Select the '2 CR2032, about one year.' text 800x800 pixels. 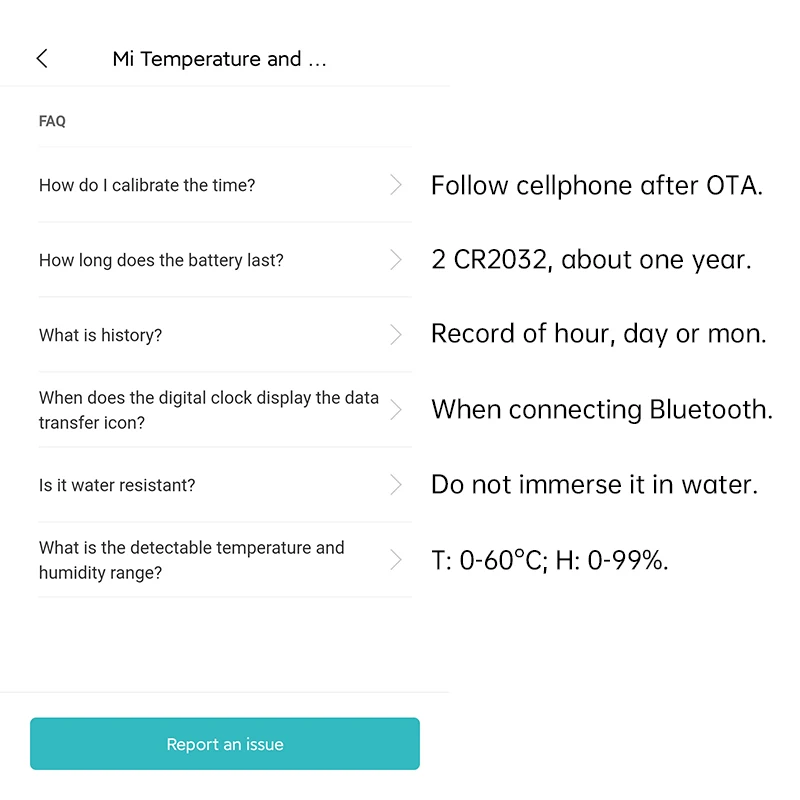tap(591, 260)
